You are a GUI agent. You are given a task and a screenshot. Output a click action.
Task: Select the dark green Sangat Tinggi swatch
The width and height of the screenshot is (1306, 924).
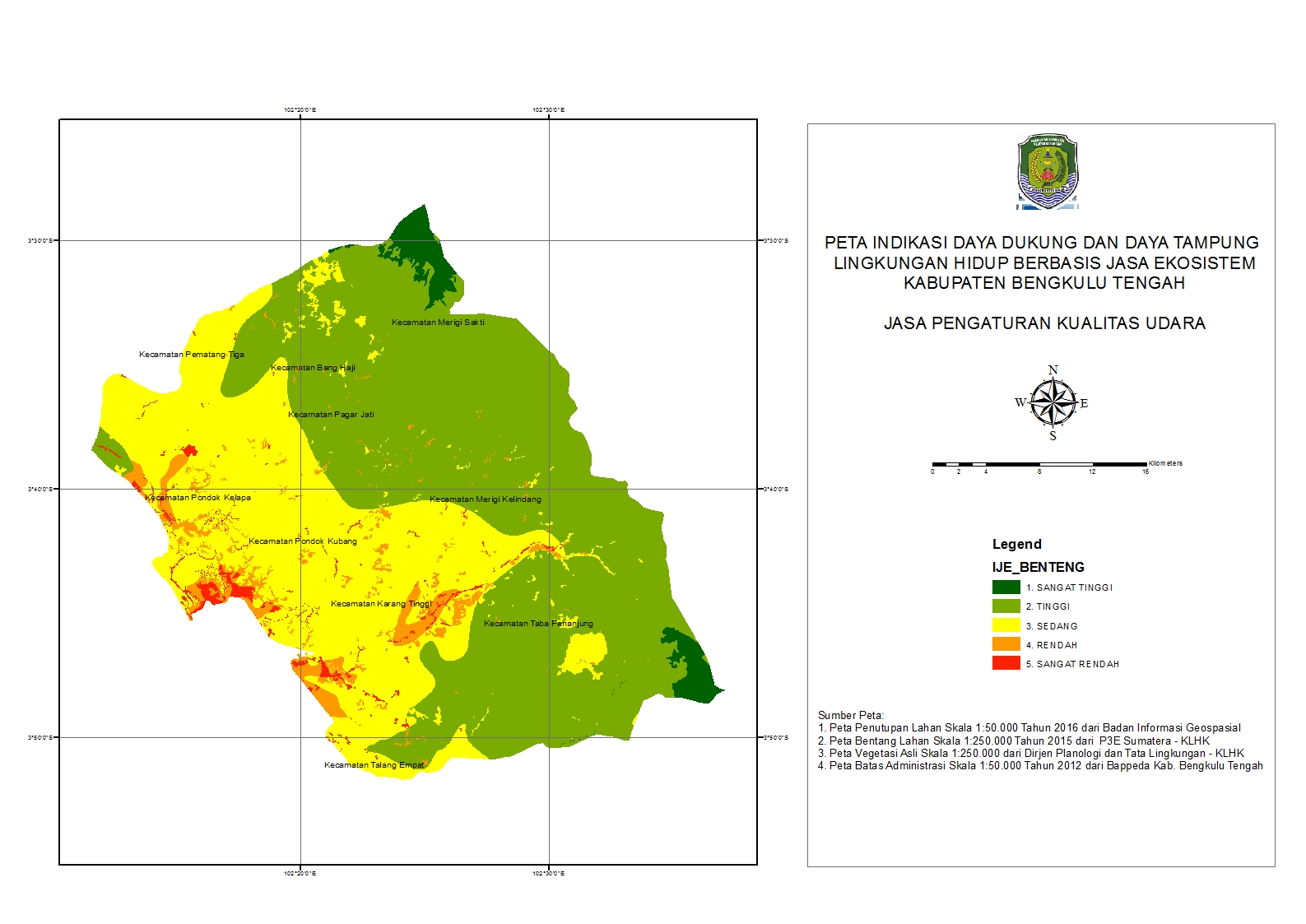click(1006, 587)
